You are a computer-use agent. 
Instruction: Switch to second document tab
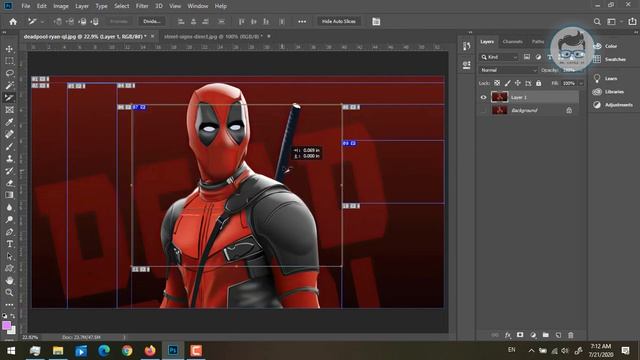pos(213,36)
